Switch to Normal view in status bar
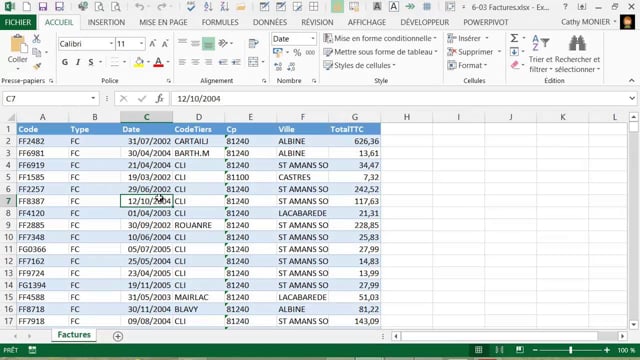The height and width of the screenshot is (360, 640). (478, 350)
